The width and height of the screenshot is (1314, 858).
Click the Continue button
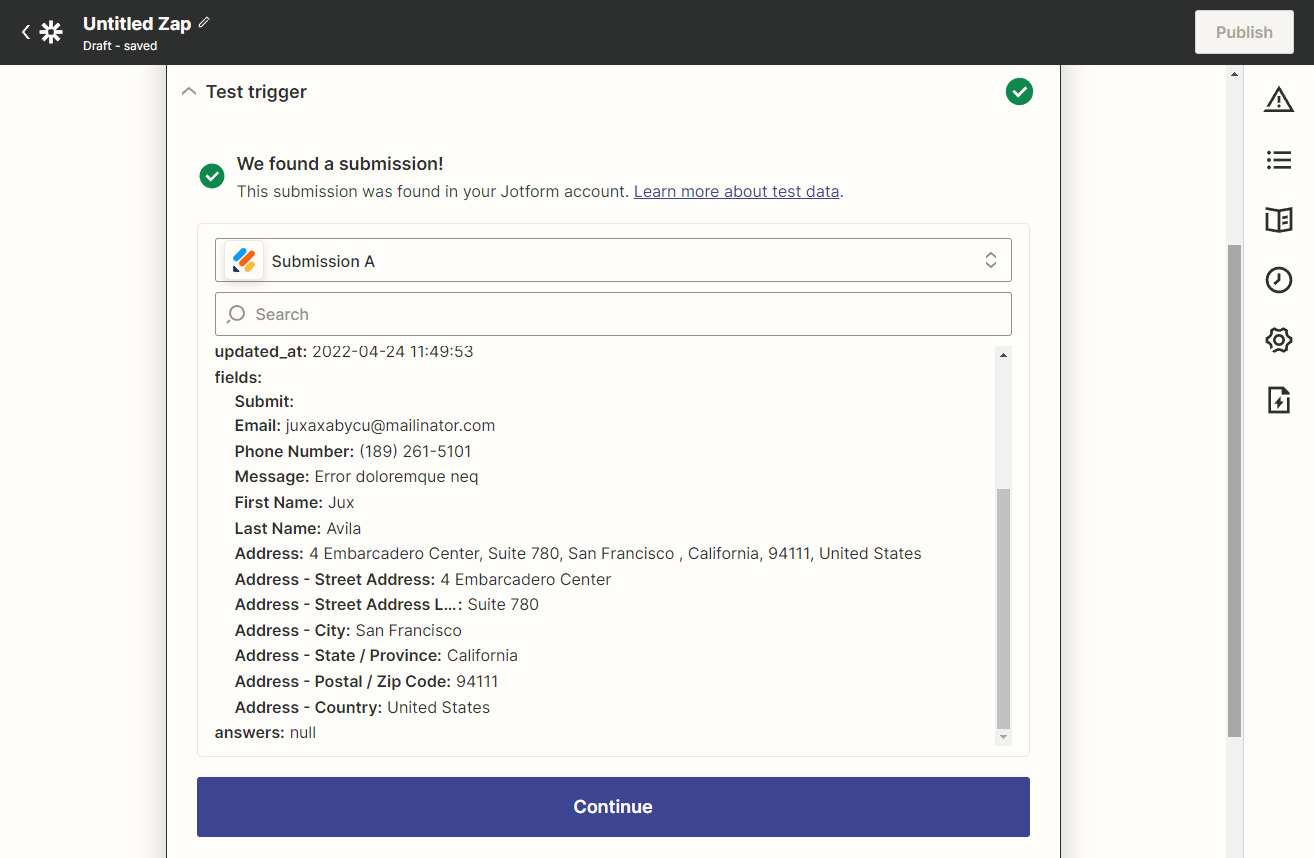click(612, 807)
